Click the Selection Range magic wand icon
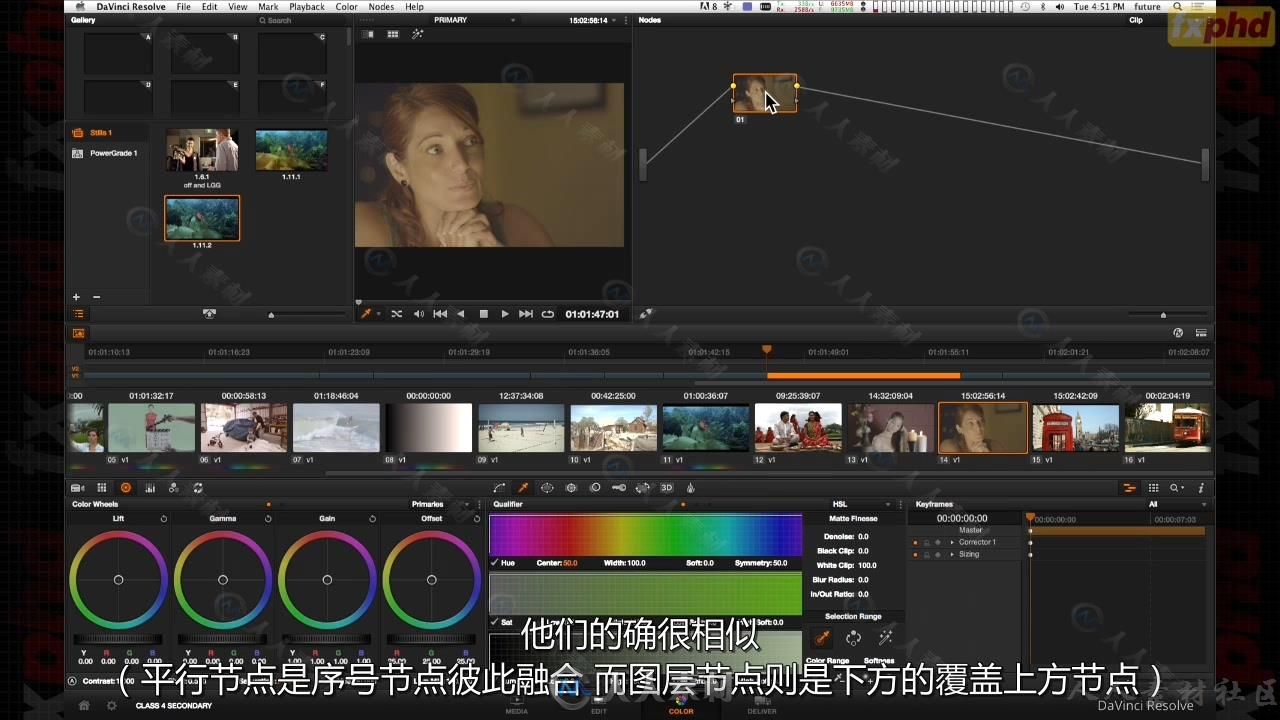The width and height of the screenshot is (1280, 720). tap(885, 637)
